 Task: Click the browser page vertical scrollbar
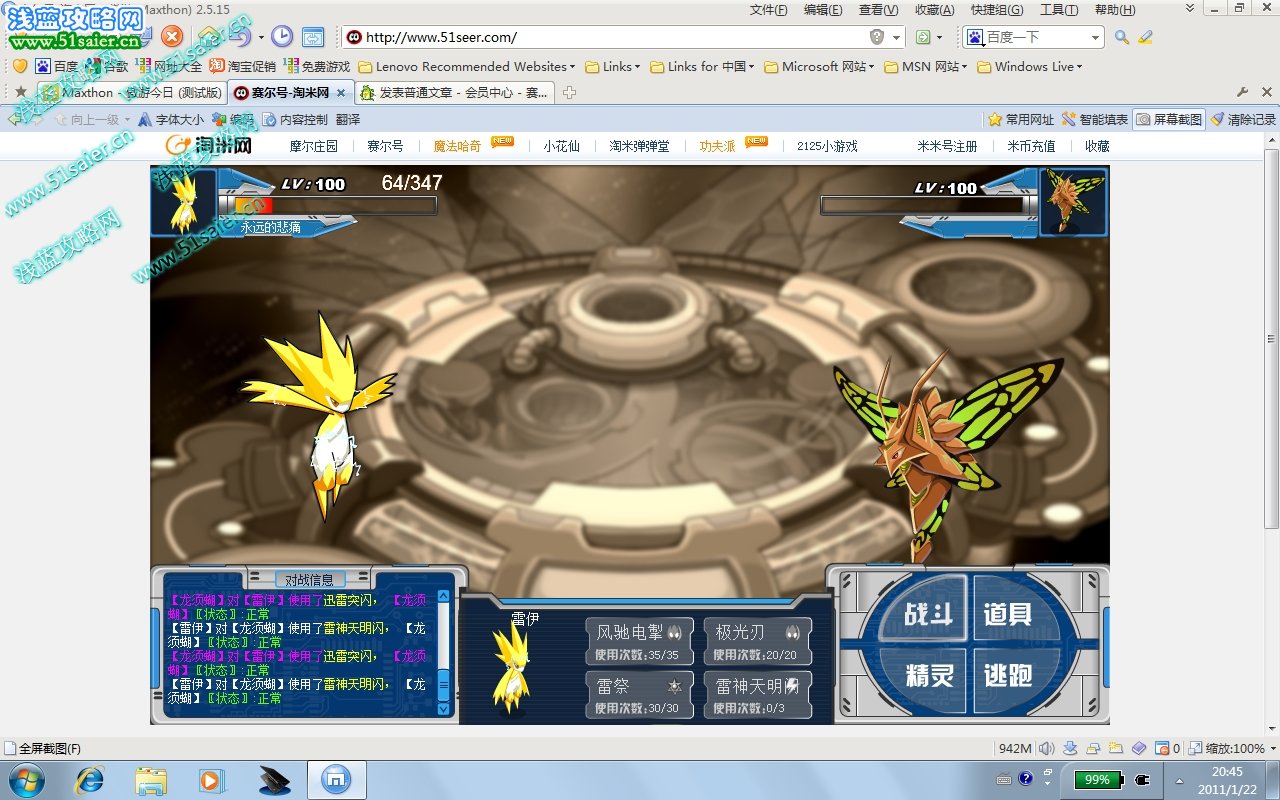pyautogui.click(x=1272, y=434)
